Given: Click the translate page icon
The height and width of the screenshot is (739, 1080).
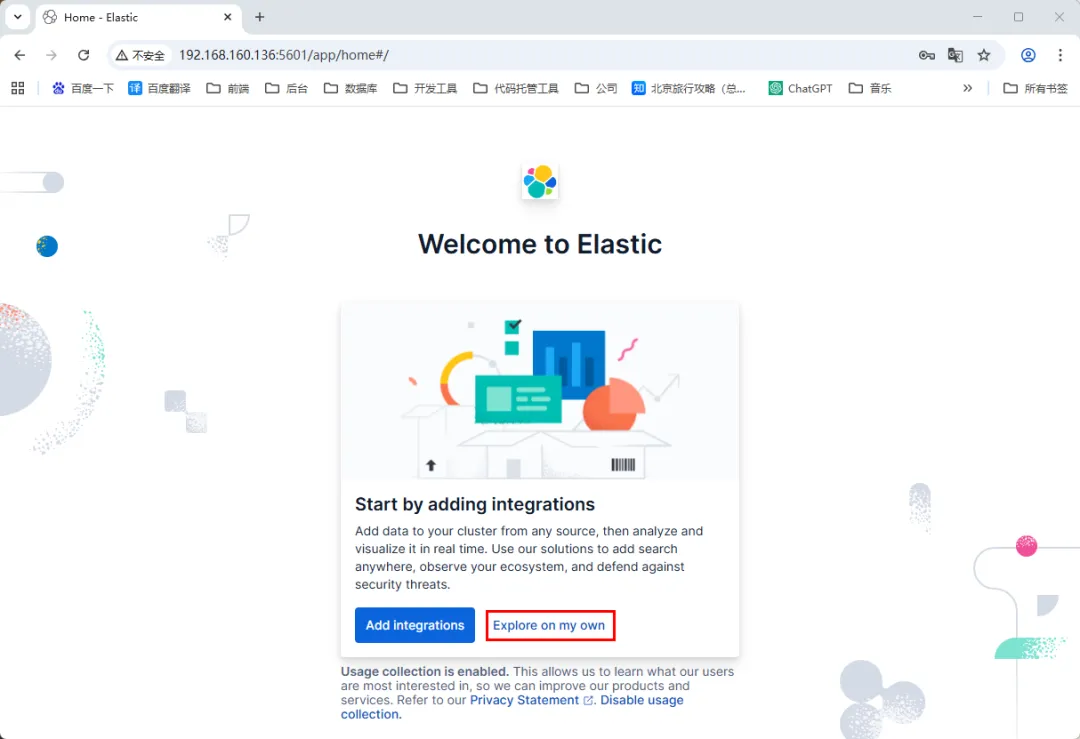Looking at the screenshot, I should (955, 55).
